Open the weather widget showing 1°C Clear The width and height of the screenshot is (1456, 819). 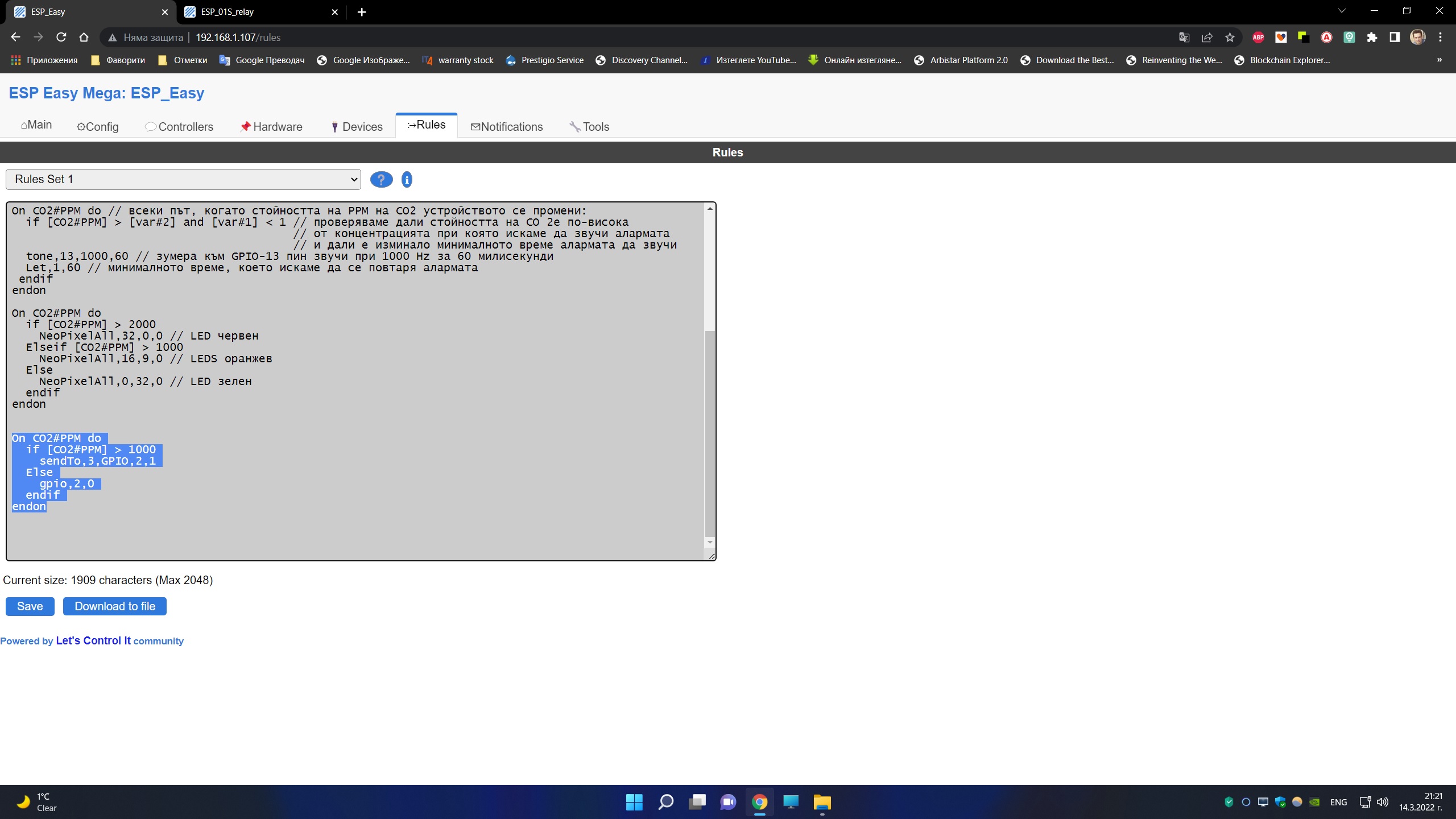[x=38, y=802]
